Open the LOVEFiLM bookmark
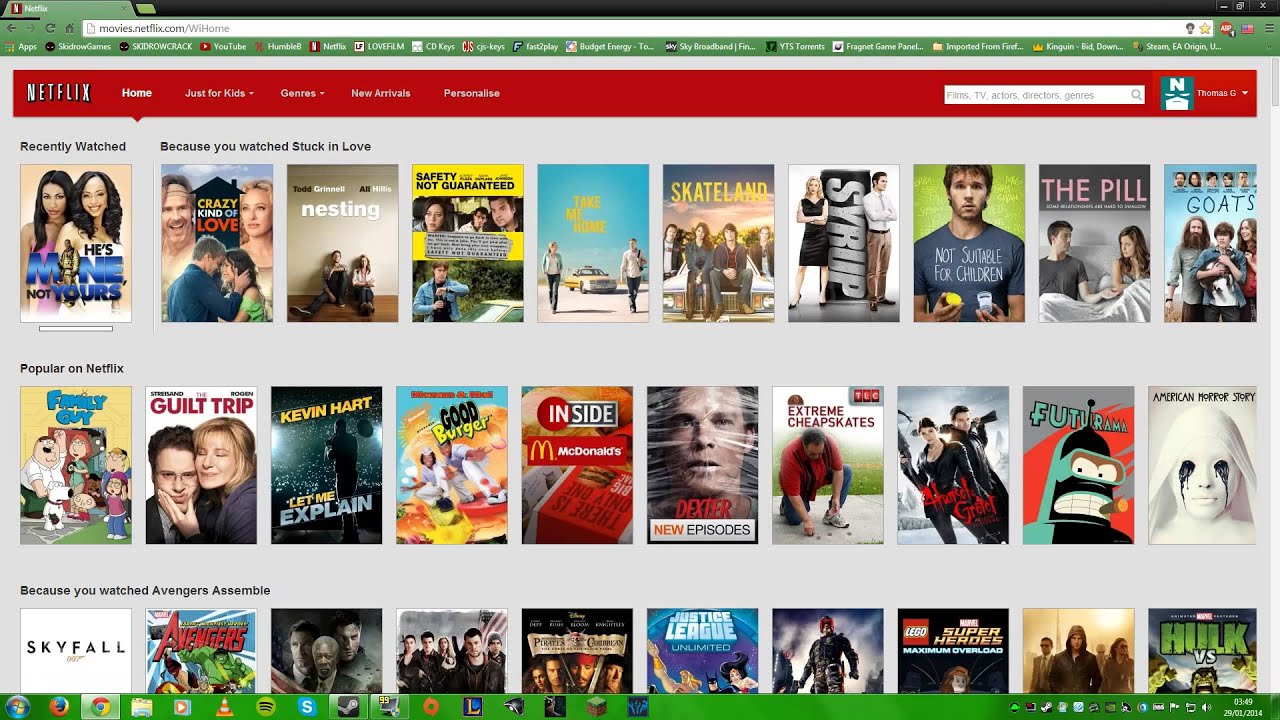The height and width of the screenshot is (720, 1280). [x=379, y=46]
